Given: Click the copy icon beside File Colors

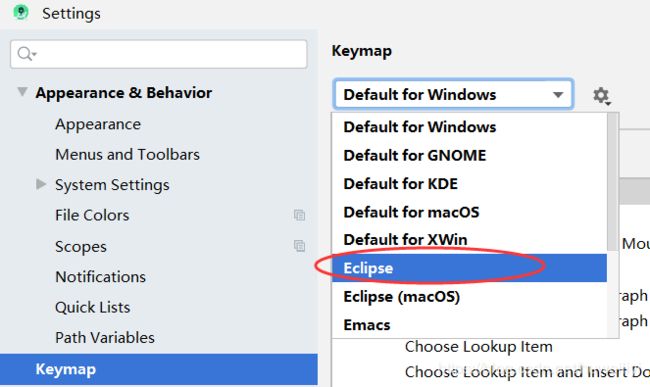Looking at the screenshot, I should pyautogui.click(x=299, y=215).
